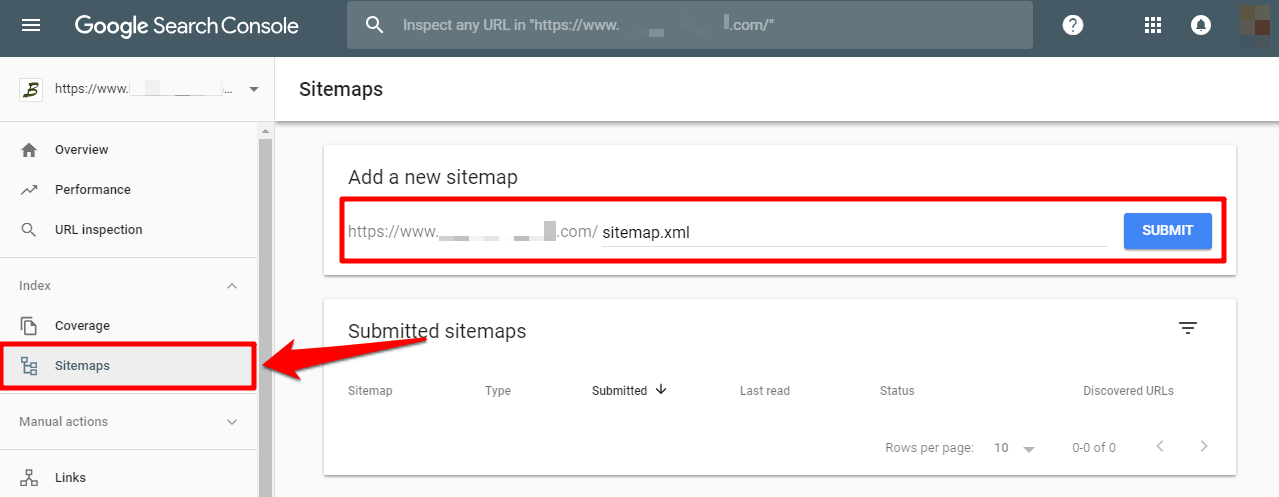
Task: Collapse the Index section
Action: [232, 286]
